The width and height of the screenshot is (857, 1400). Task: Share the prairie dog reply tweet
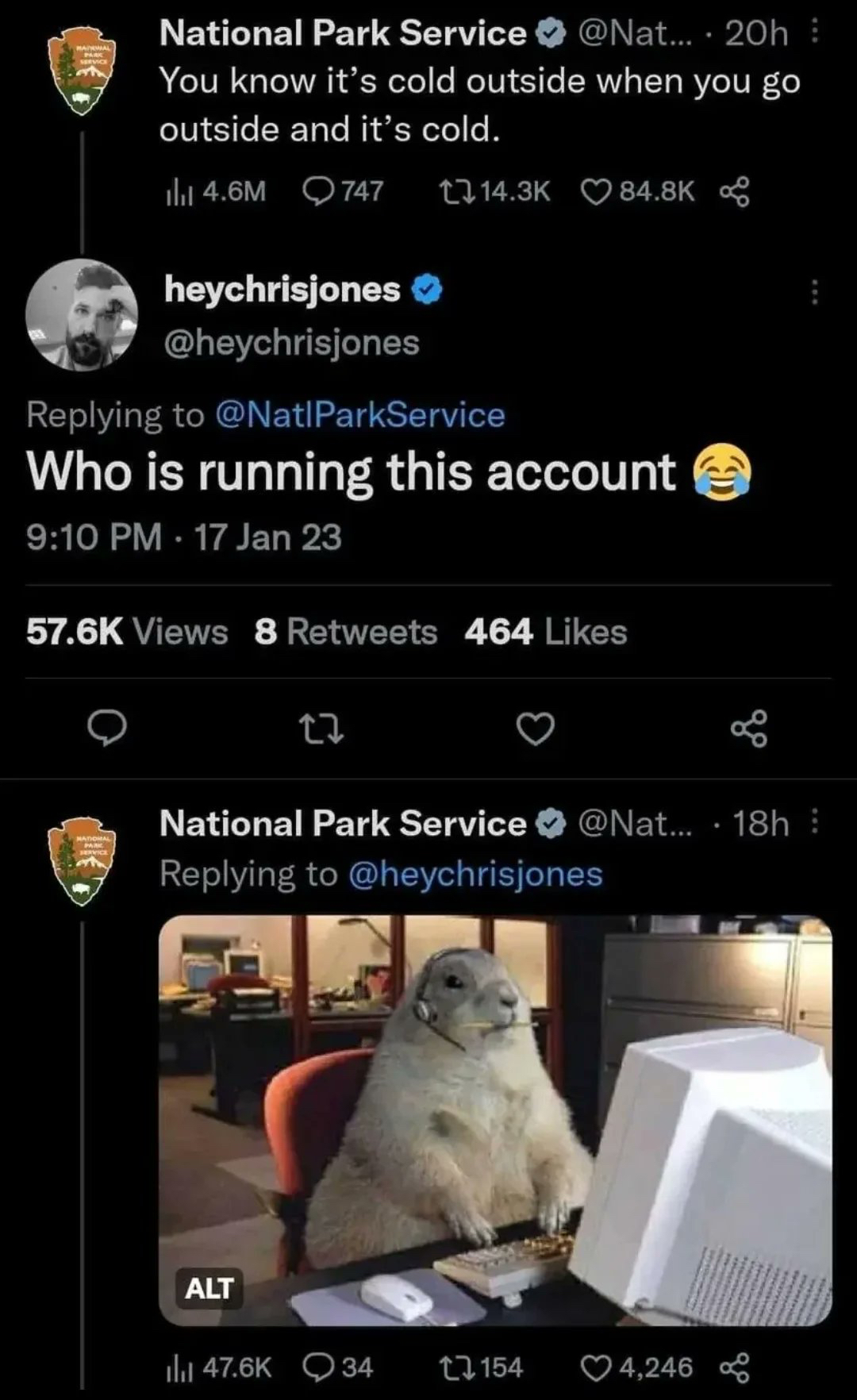tap(734, 1367)
